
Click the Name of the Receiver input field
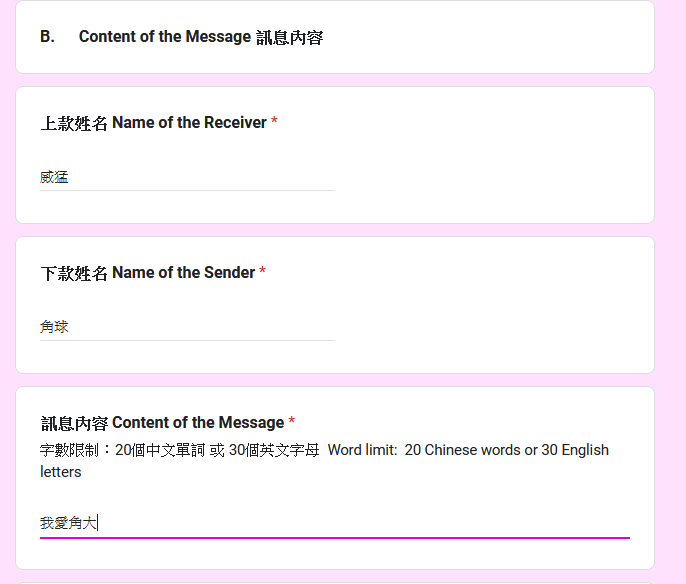pos(187,177)
